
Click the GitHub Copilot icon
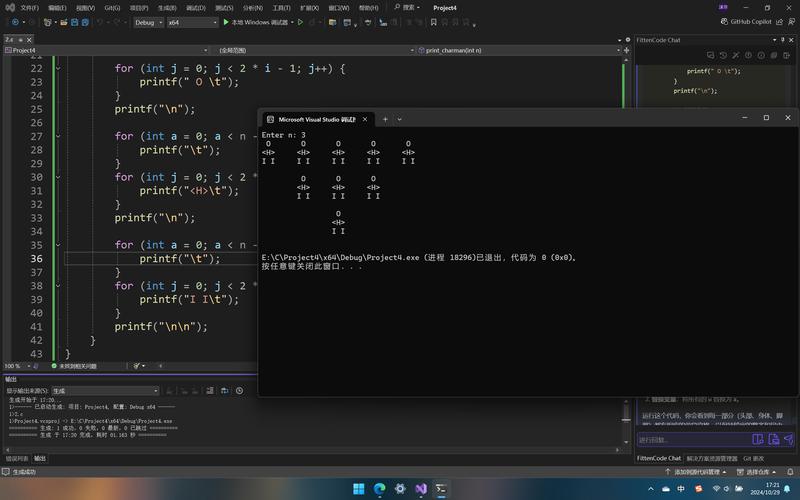[x=724, y=22]
